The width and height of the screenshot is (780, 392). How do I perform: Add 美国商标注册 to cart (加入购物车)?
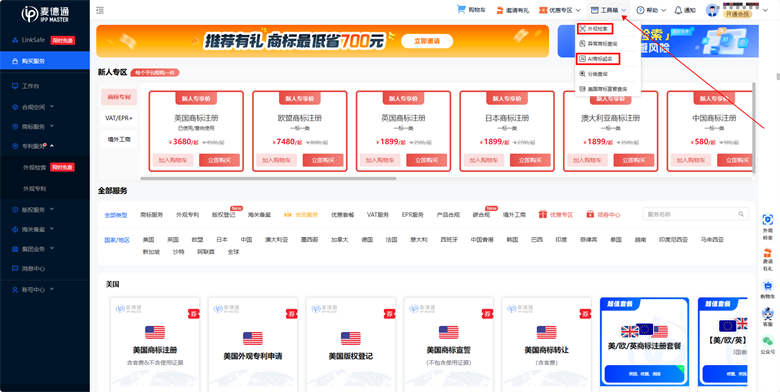click(x=173, y=160)
